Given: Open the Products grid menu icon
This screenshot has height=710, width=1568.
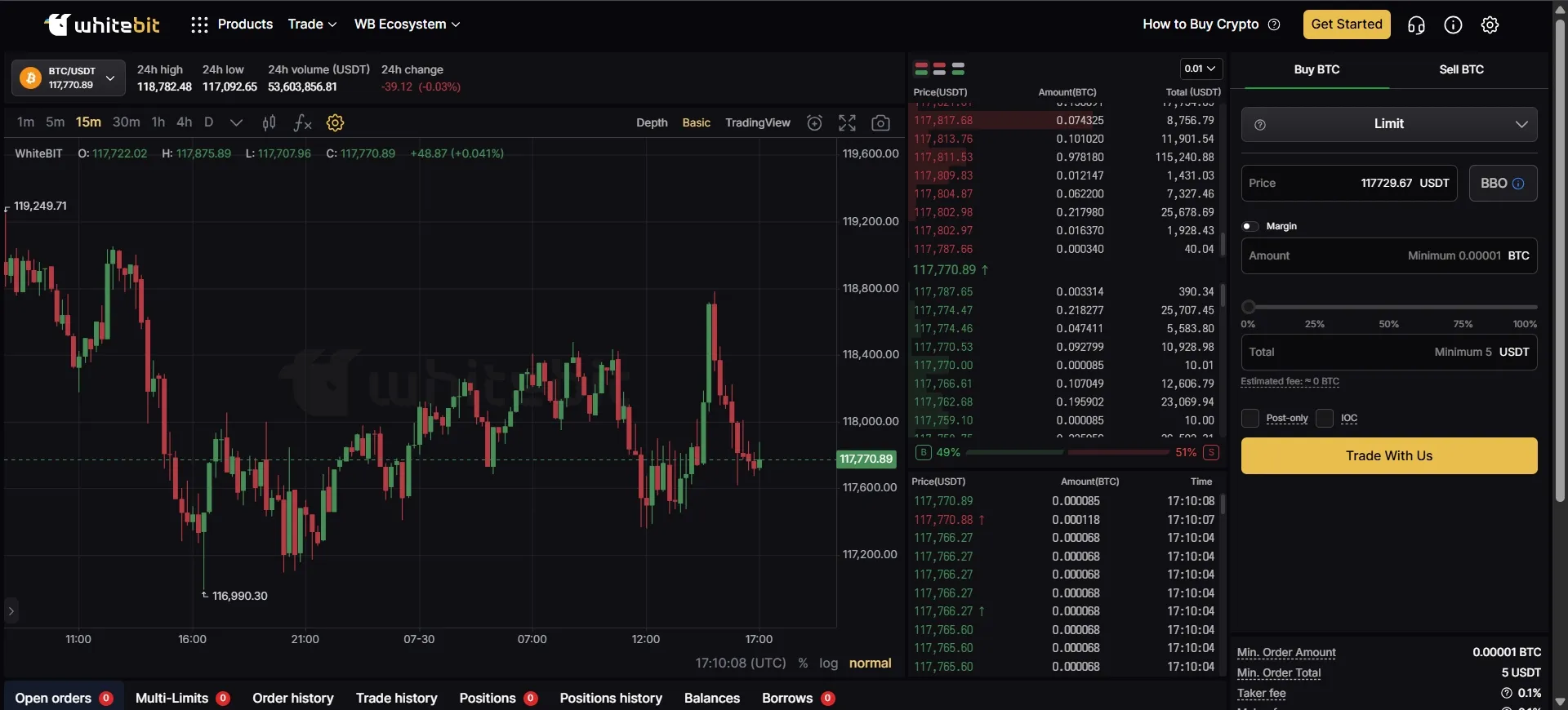Looking at the screenshot, I should 199,24.
